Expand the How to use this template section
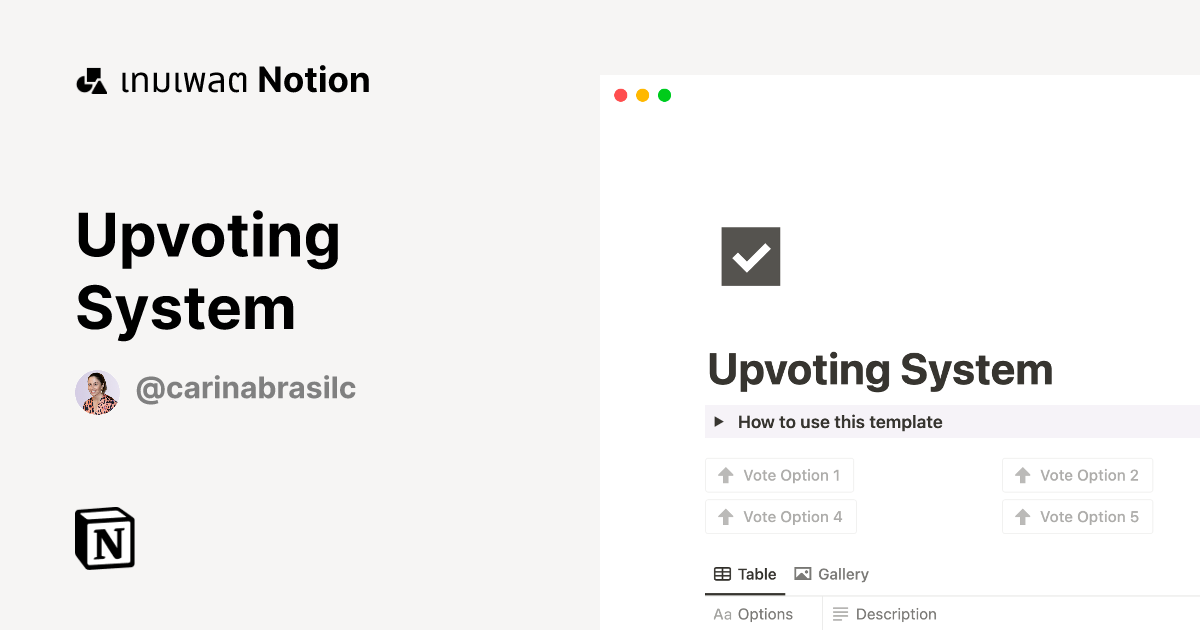This screenshot has height=630, width=1200. point(718,421)
